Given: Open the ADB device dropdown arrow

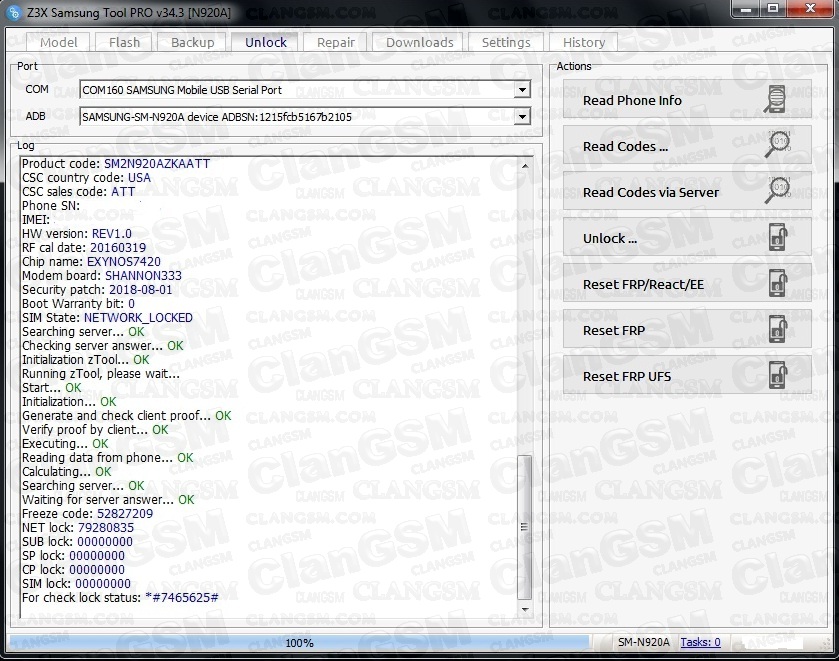Looking at the screenshot, I should tap(522, 116).
